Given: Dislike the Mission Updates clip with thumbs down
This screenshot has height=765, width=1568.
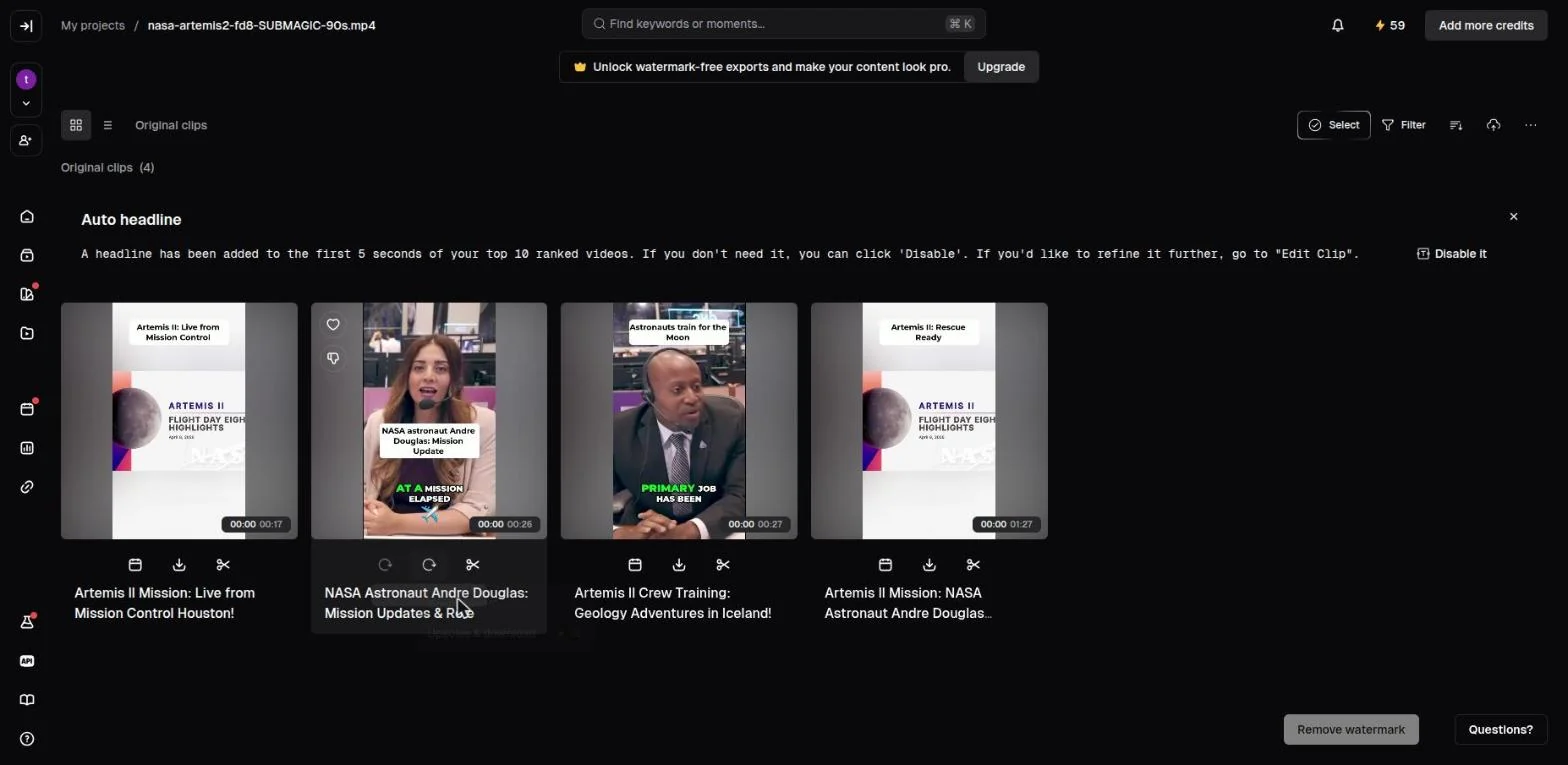Looking at the screenshot, I should [x=333, y=358].
